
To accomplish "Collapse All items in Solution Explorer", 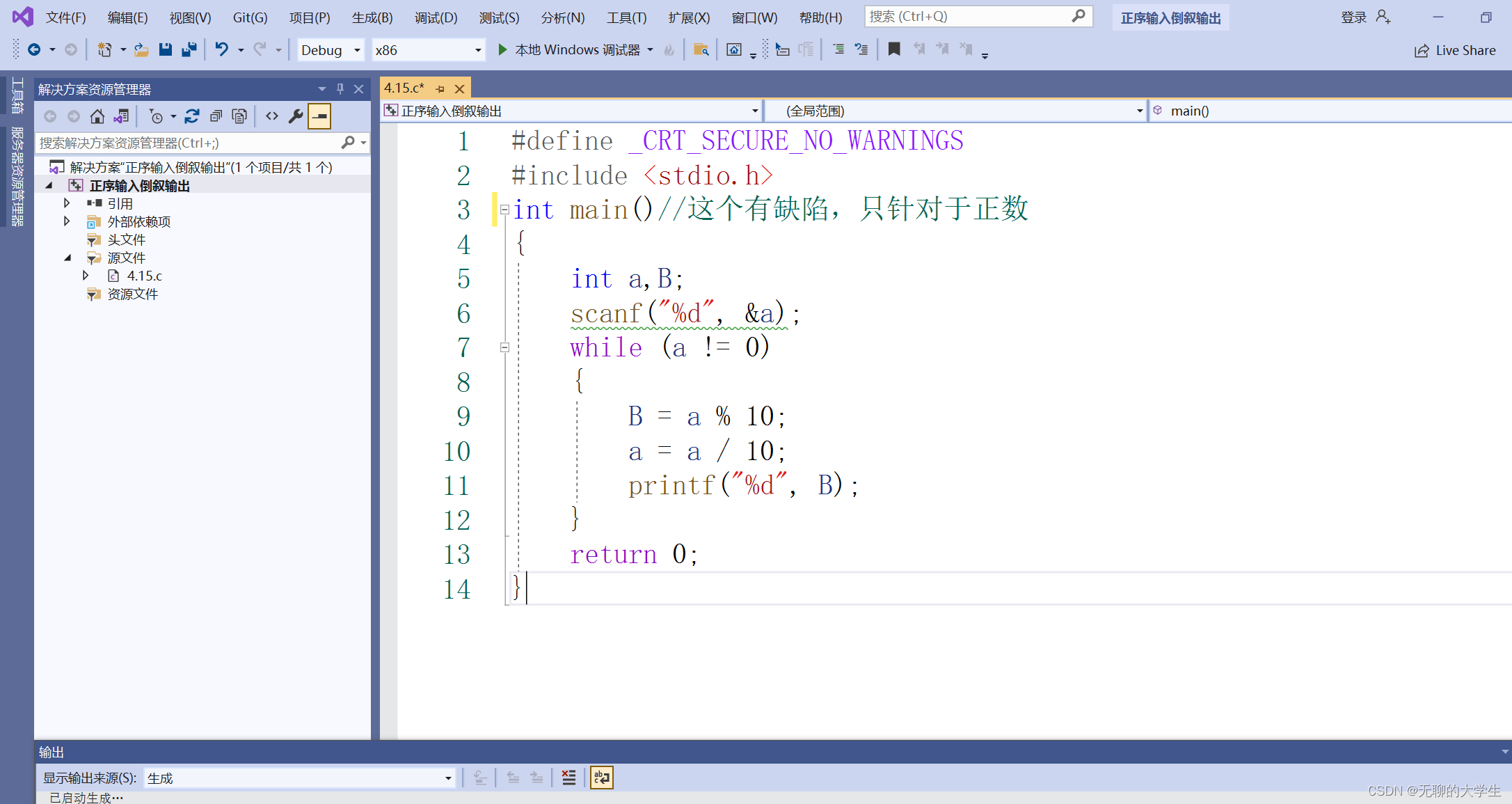I will (x=216, y=116).
